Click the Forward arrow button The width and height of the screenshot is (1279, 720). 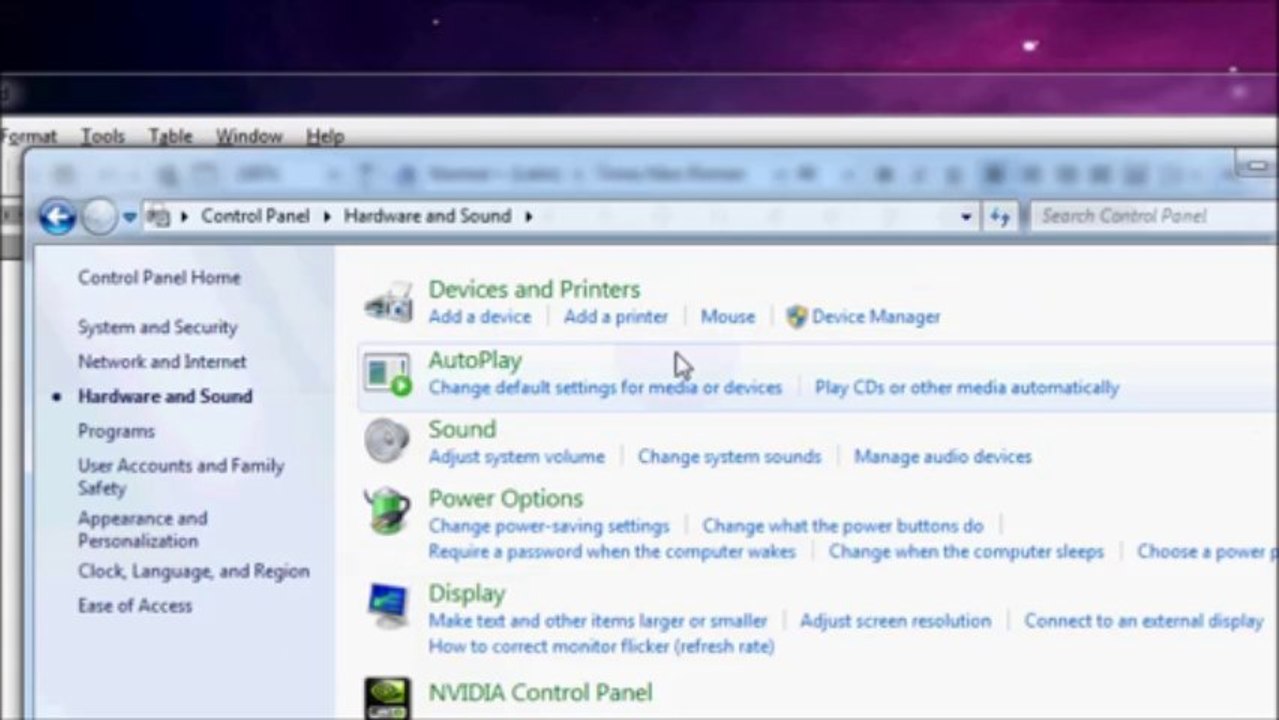click(99, 216)
